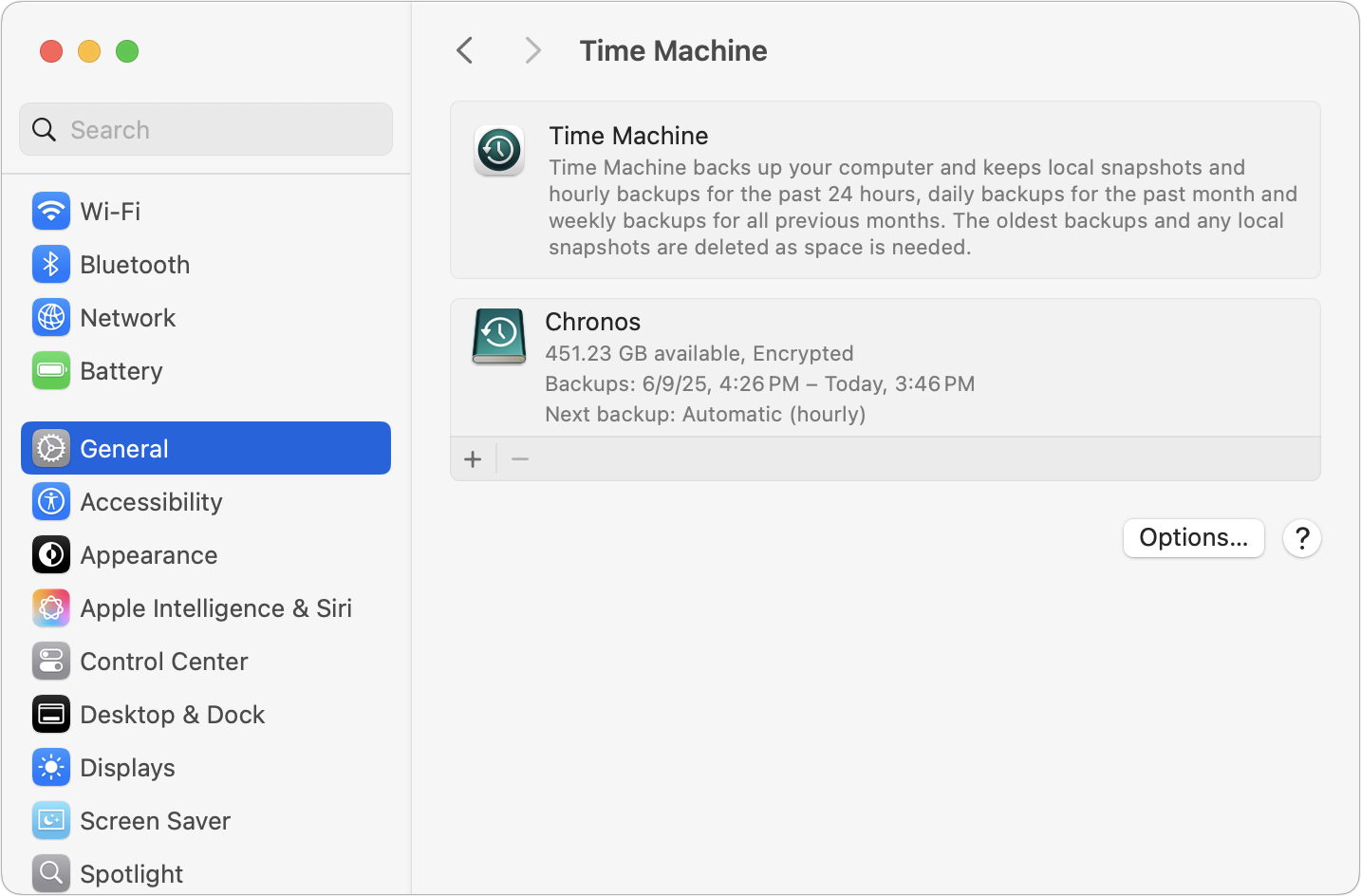Open Desktop & Dock settings
The image size is (1361, 896).
206,714
